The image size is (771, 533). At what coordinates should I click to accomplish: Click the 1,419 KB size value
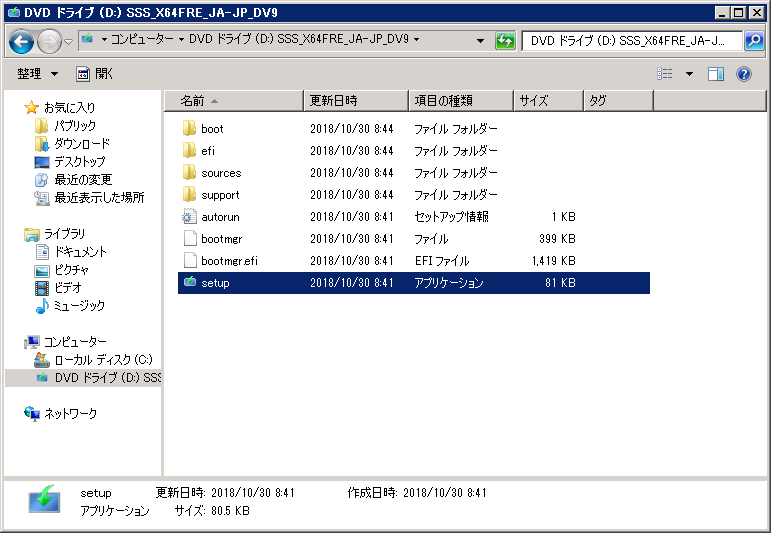pos(554,261)
